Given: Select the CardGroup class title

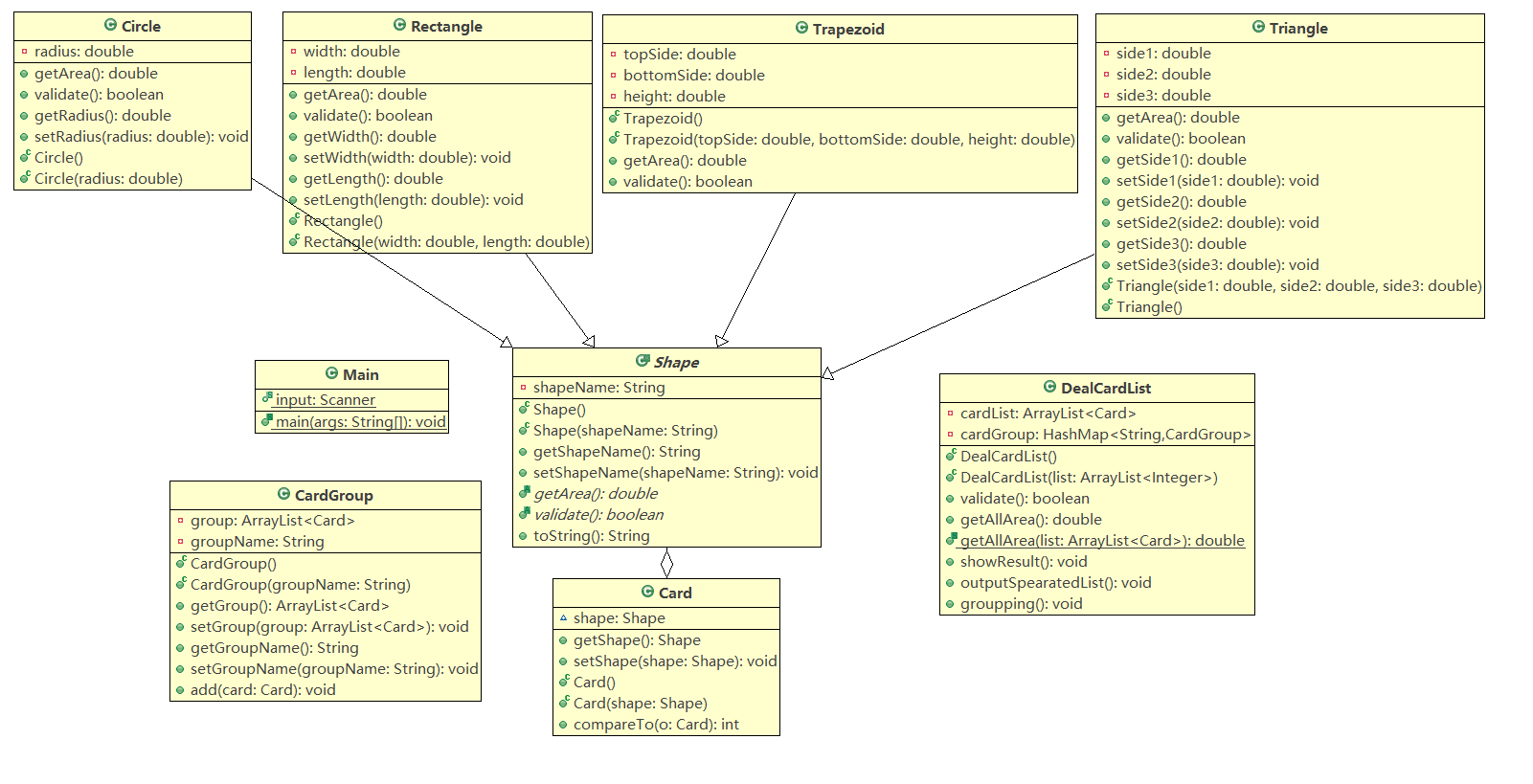Looking at the screenshot, I should (334, 495).
